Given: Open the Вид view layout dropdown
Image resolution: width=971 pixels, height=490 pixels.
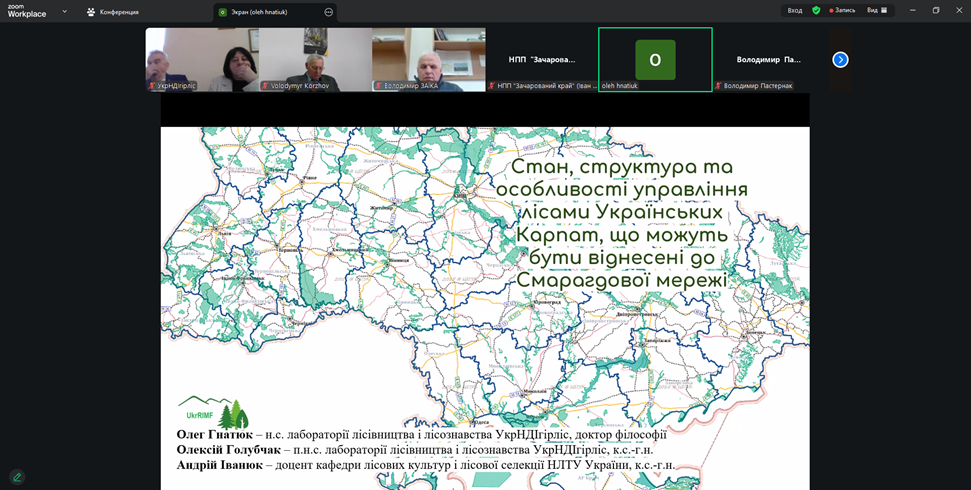Looking at the screenshot, I should [x=875, y=11].
